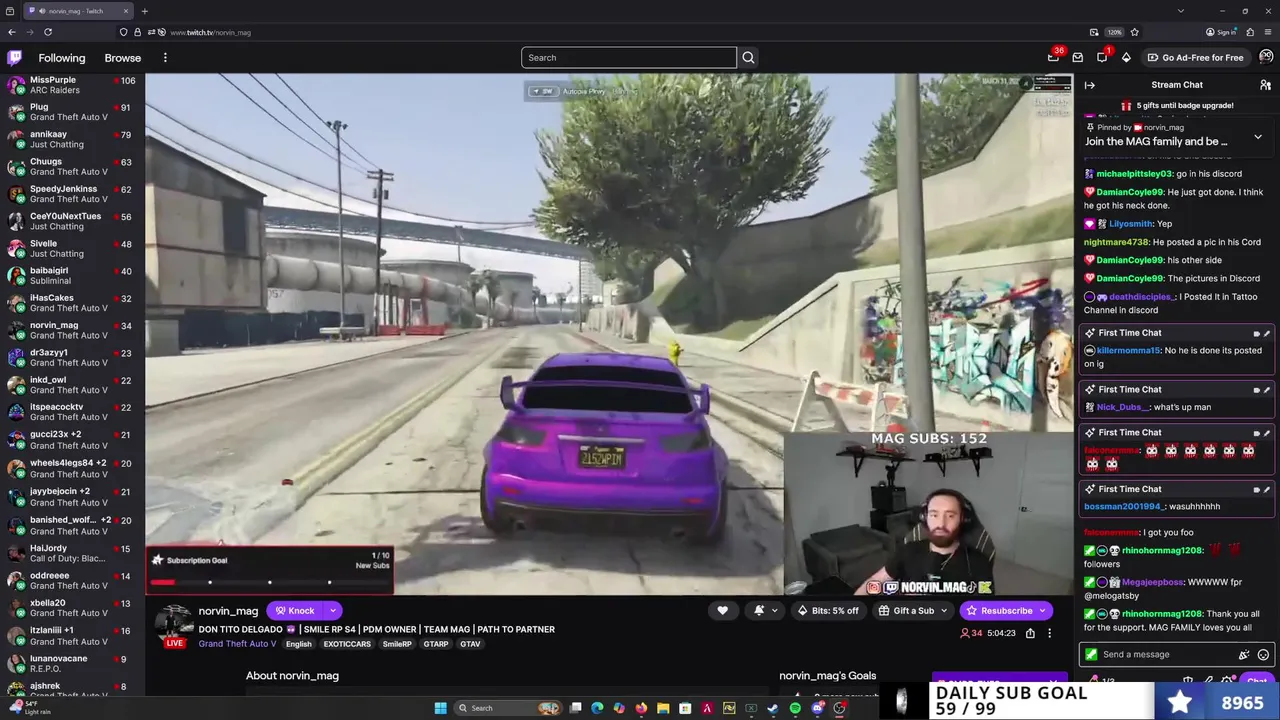The image size is (1280, 720).
Task: Open the English tag
Action: [298, 644]
